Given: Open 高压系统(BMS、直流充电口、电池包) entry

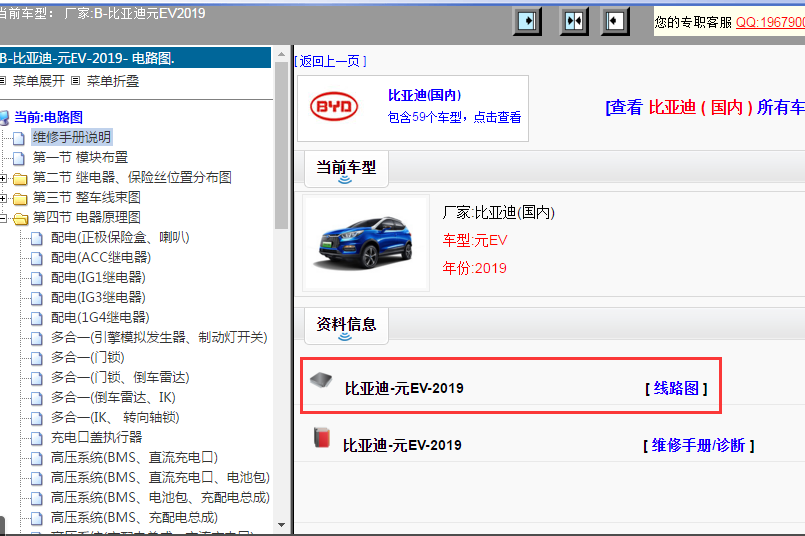Looking at the screenshot, I should point(160,477).
